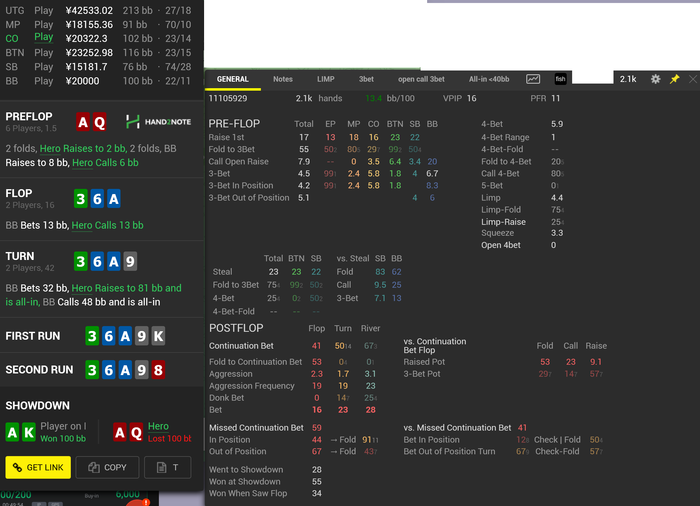The height and width of the screenshot is (506, 700).
Task: Click Hero Calls 6 bb link
Action: 105,163
